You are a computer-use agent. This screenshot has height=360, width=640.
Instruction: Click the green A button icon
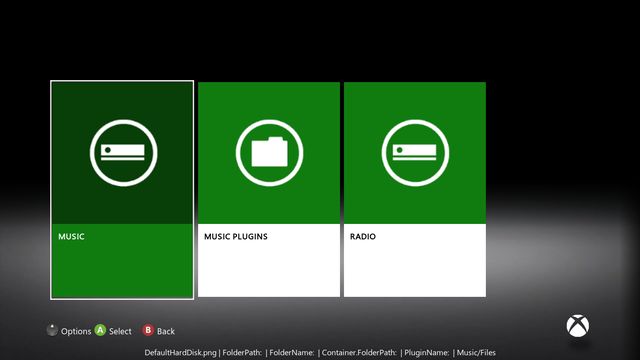click(x=100, y=330)
